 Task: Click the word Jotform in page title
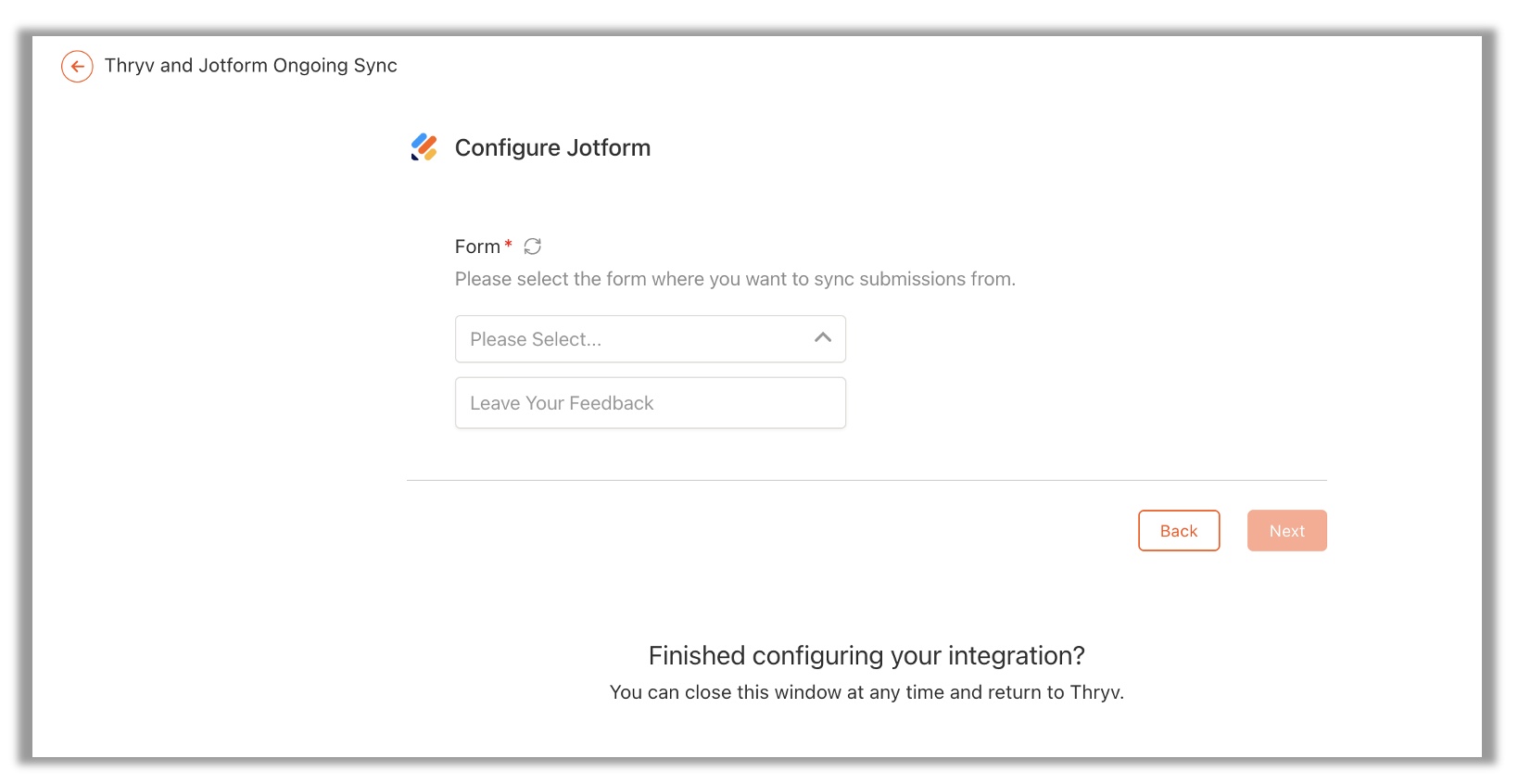click(x=234, y=66)
